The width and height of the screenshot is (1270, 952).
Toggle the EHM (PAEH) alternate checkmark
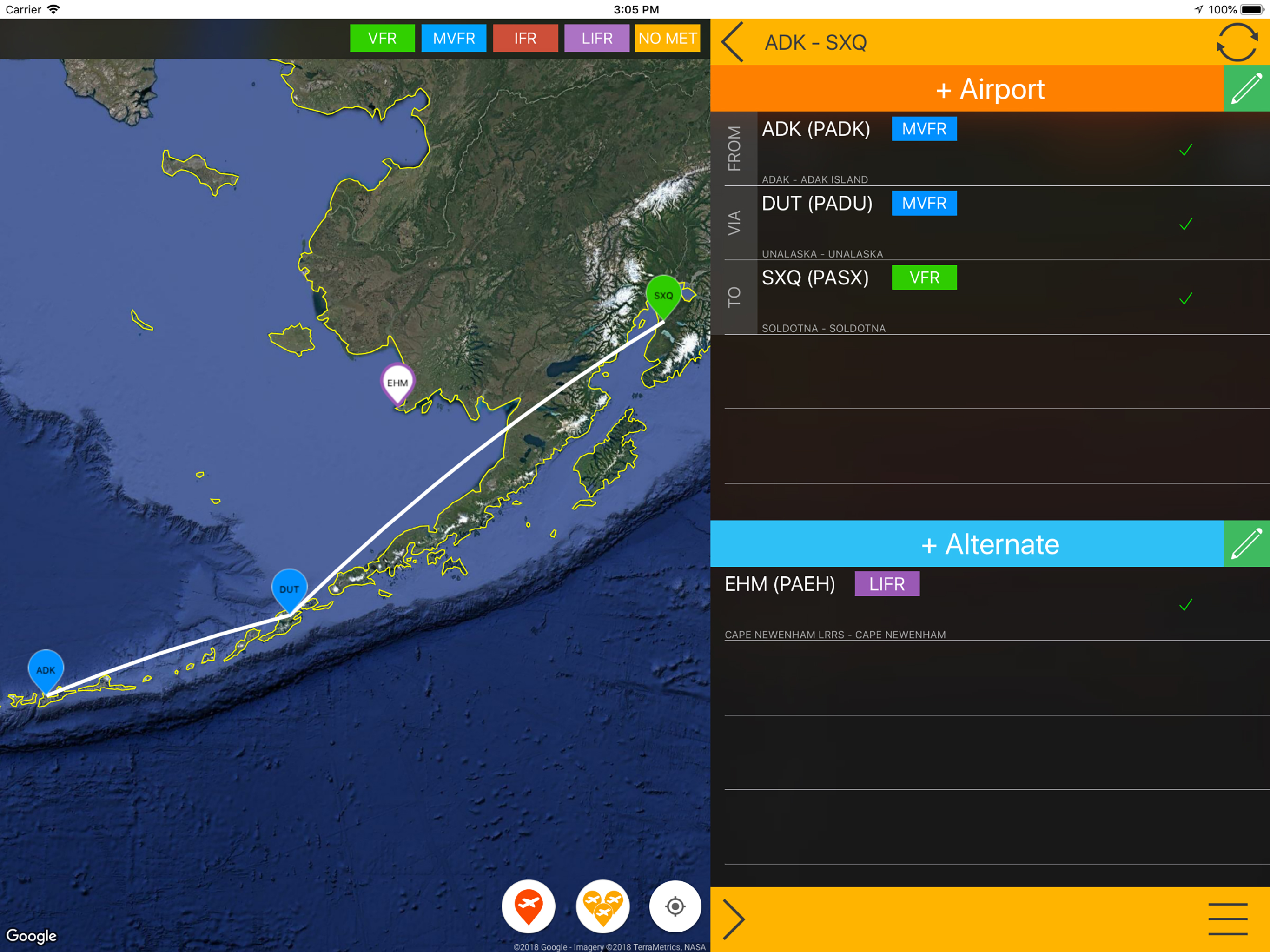[1185, 605]
